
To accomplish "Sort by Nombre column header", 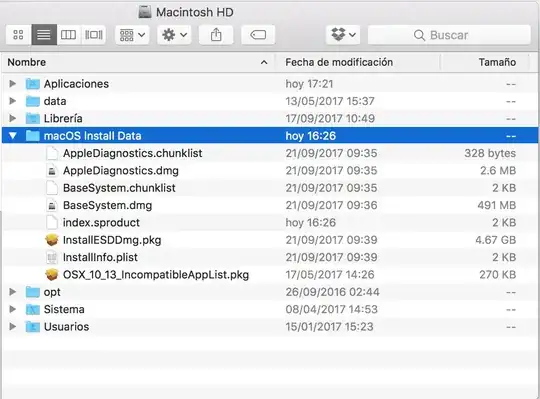I will pos(138,62).
